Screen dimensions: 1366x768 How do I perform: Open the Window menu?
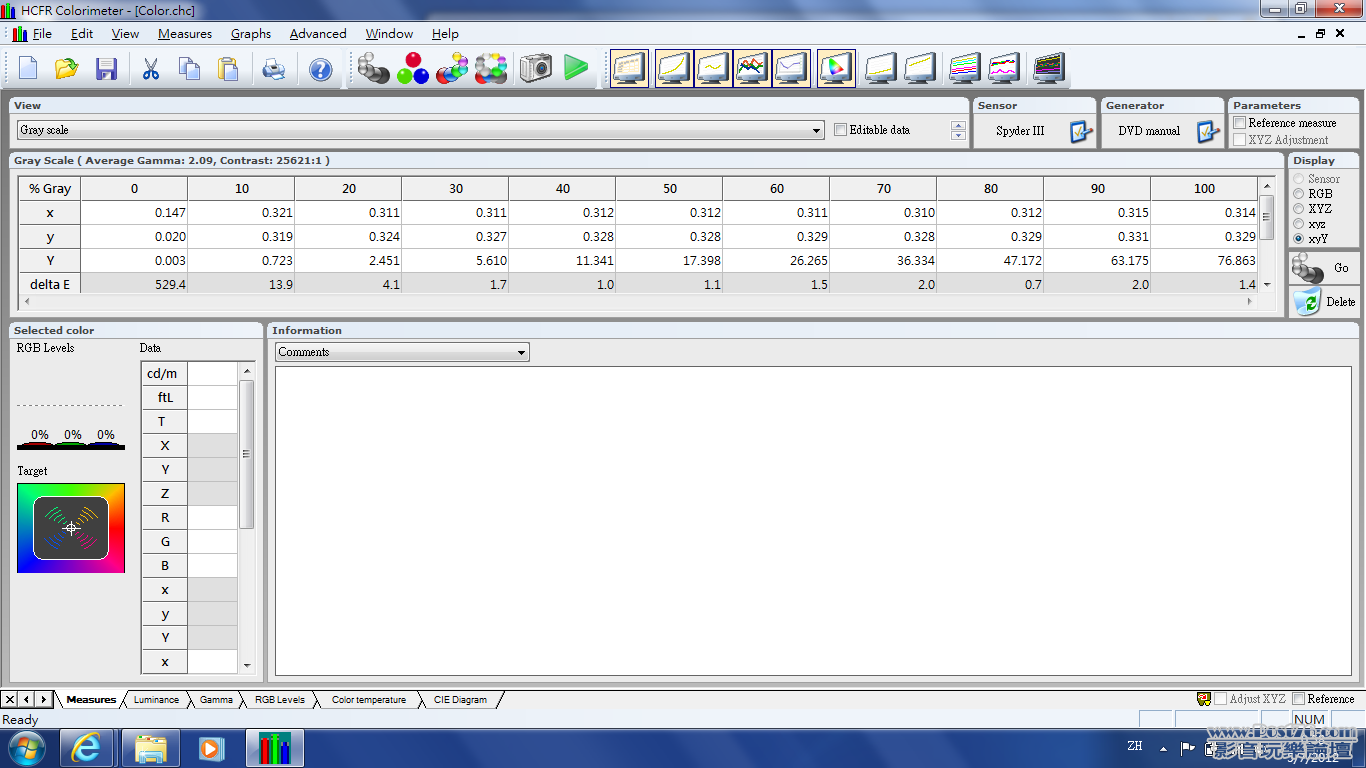pyautogui.click(x=389, y=33)
